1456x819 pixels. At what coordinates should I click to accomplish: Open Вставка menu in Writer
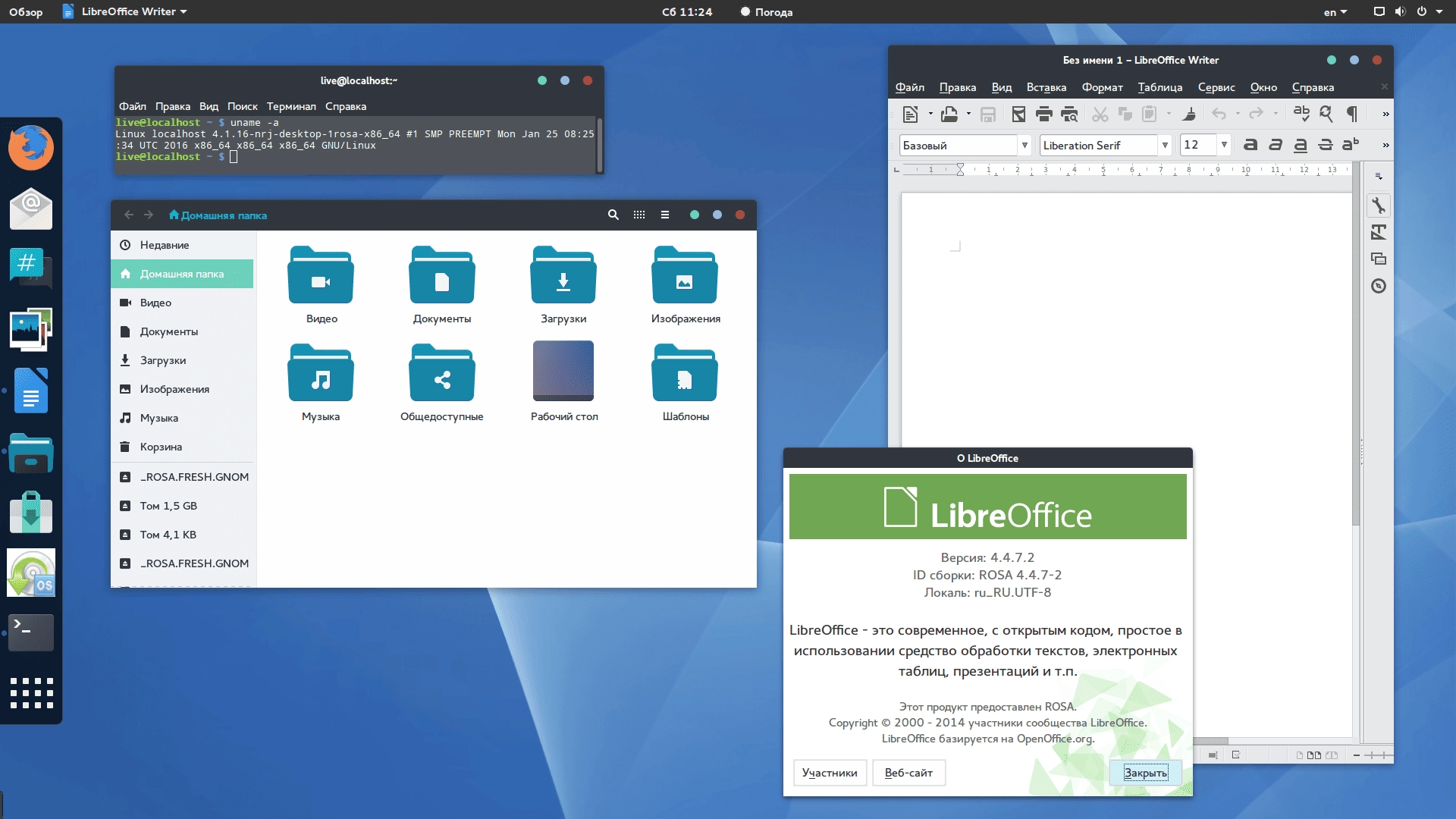[1046, 87]
